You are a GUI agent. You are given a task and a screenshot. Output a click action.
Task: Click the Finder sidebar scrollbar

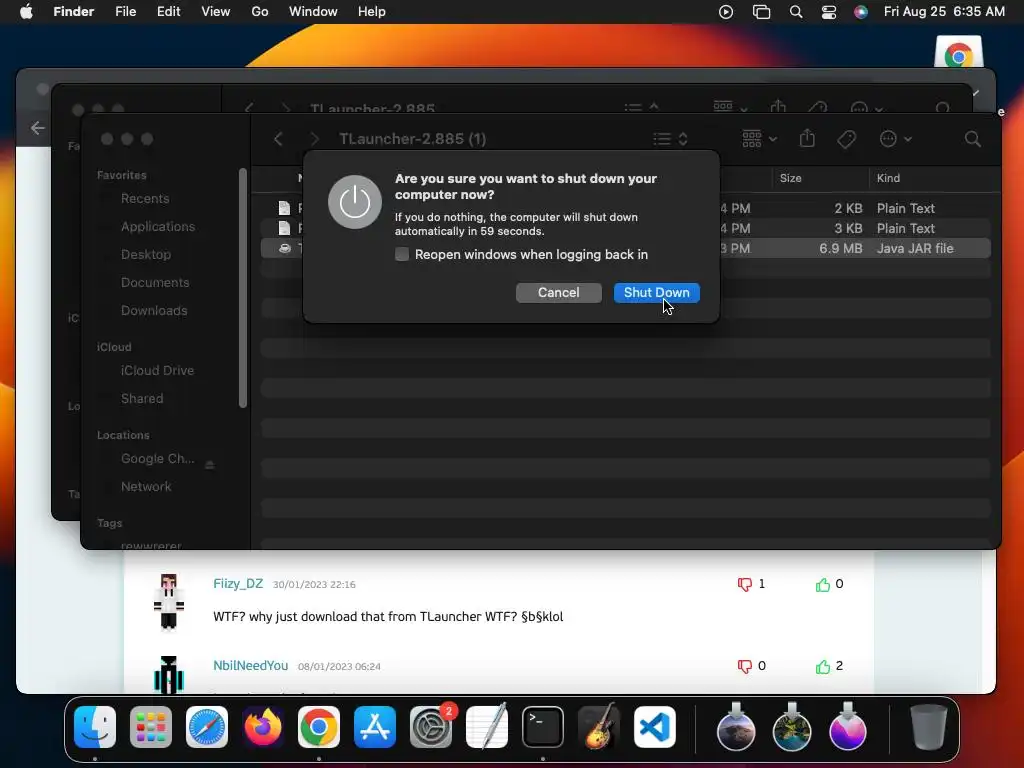click(x=243, y=288)
